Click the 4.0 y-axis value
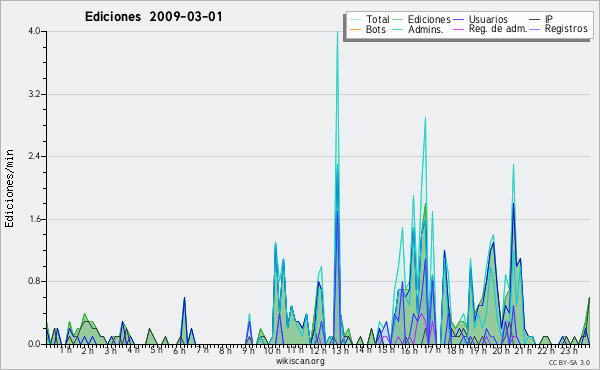600x370 pixels. pos(34,31)
